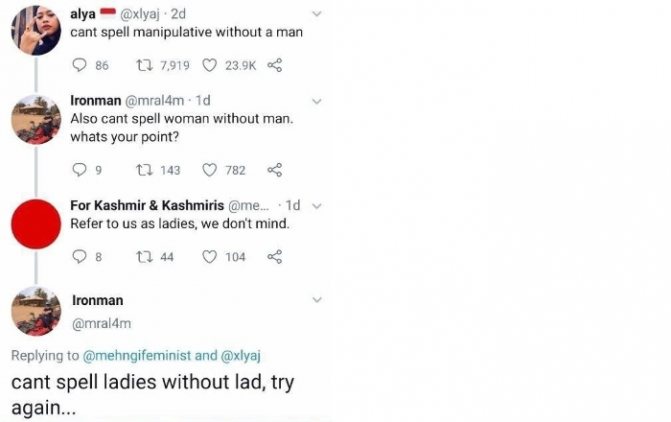Image resolution: width=671 pixels, height=422 pixels.
Task: Reply to Ironman's woman without man tweet
Action: click(81, 170)
